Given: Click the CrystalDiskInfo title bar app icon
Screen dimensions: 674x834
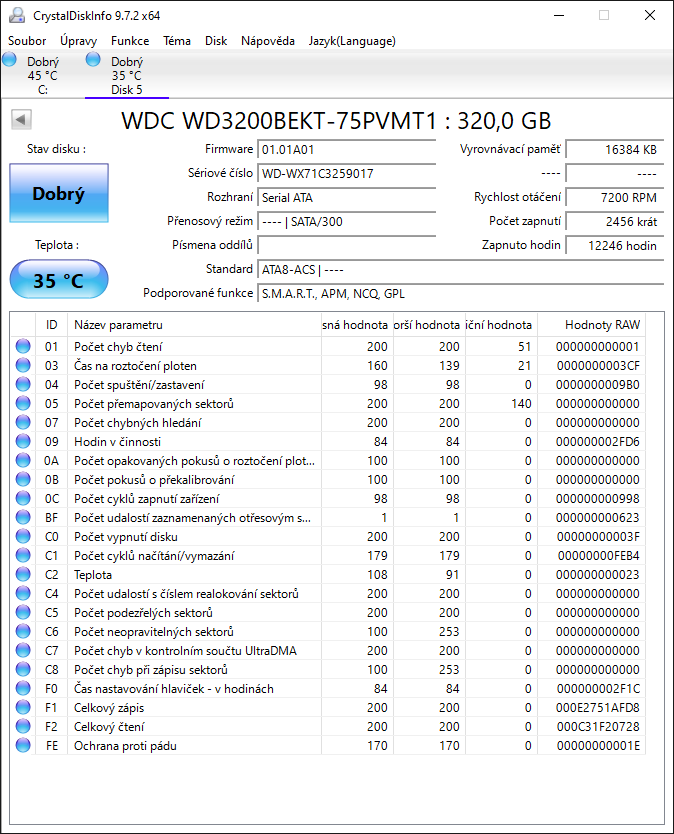Looking at the screenshot, I should [17, 15].
